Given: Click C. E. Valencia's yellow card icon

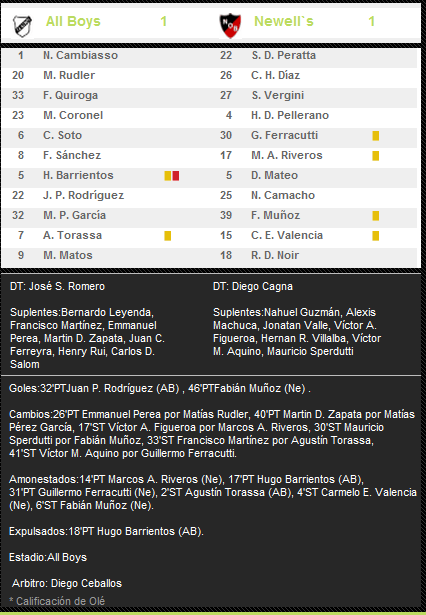Looking at the screenshot, I should [376, 236].
